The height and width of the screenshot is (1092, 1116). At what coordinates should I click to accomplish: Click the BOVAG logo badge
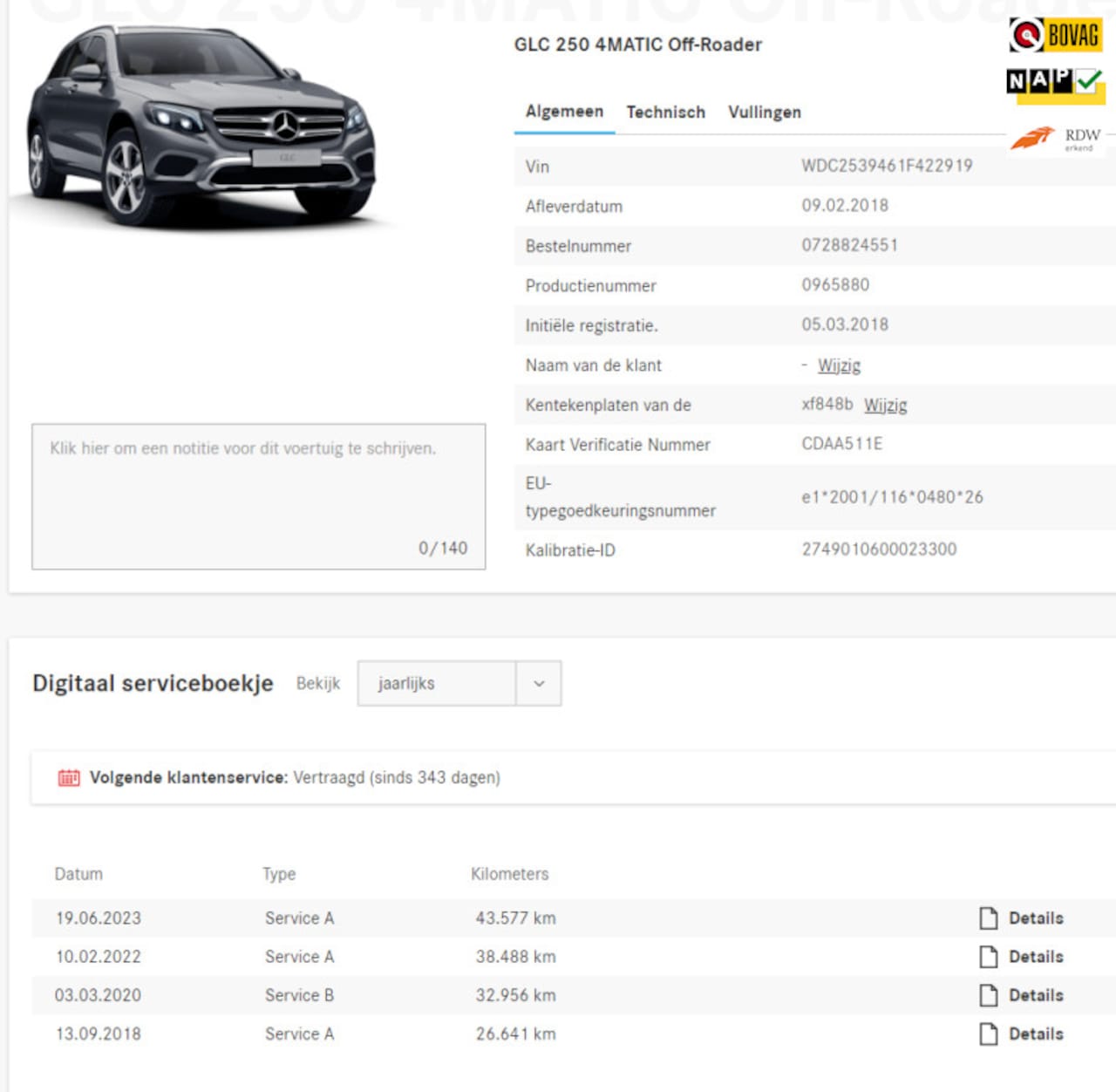(x=1056, y=36)
